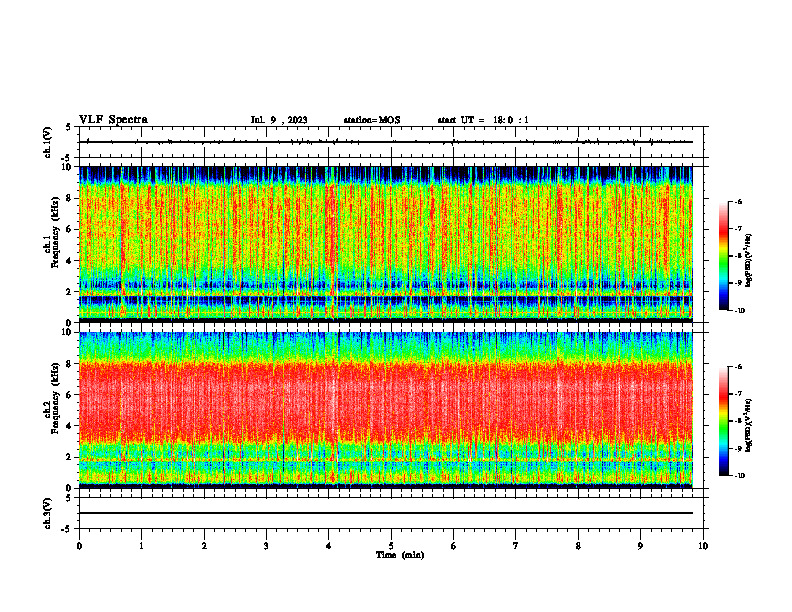Click the ch.2 color bar's log(PSD) unit label

coord(749,425)
